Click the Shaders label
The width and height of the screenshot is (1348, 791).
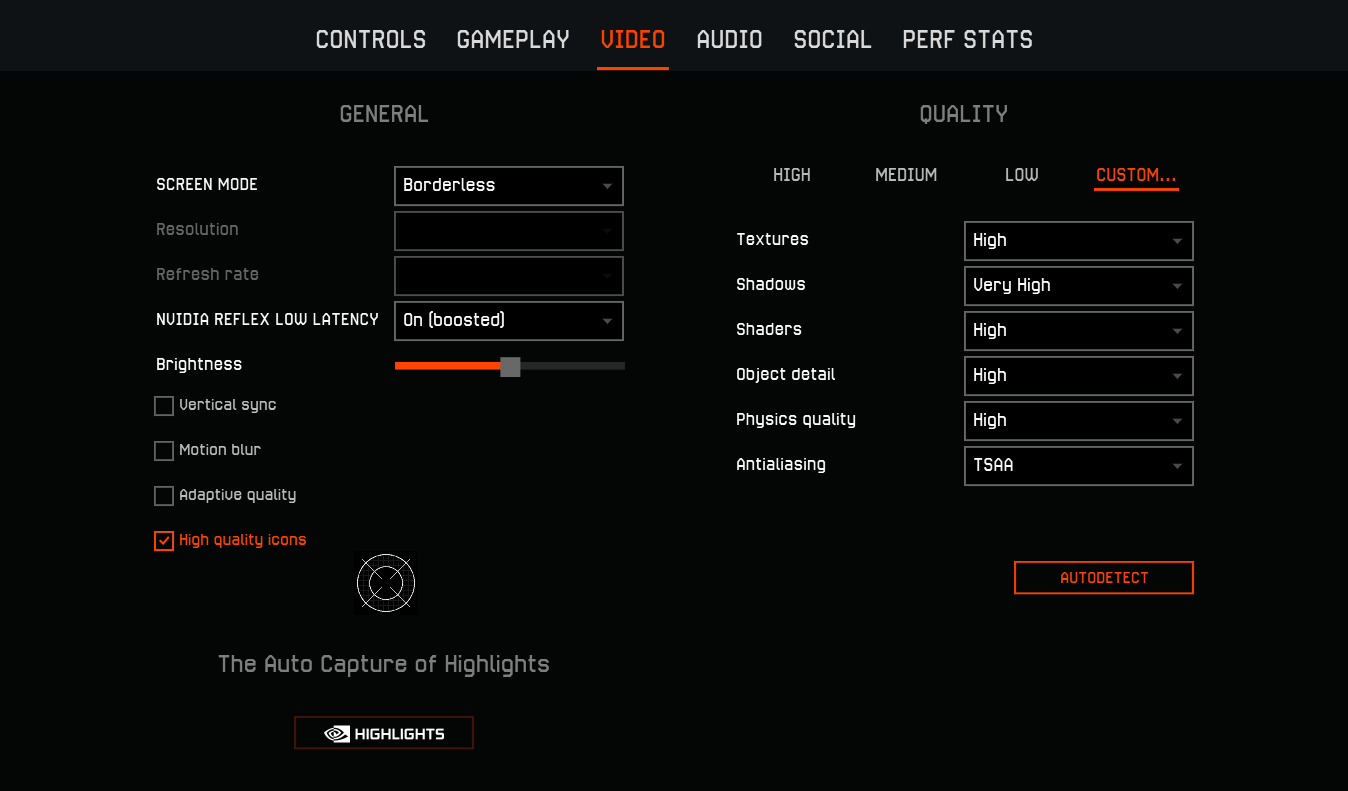(769, 330)
